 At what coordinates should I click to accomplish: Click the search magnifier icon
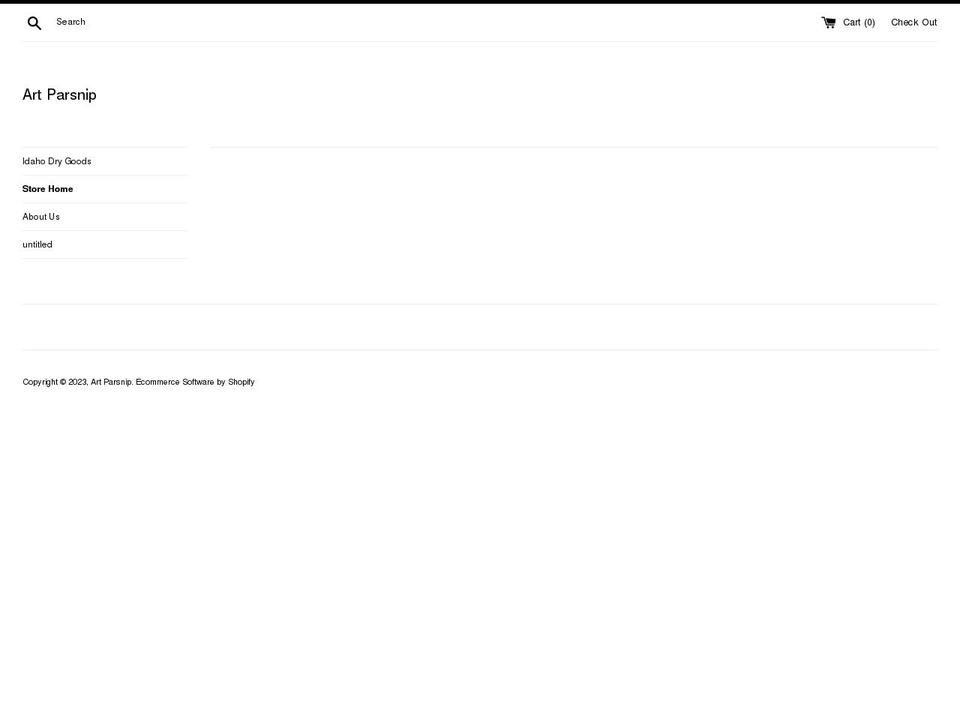(34, 23)
